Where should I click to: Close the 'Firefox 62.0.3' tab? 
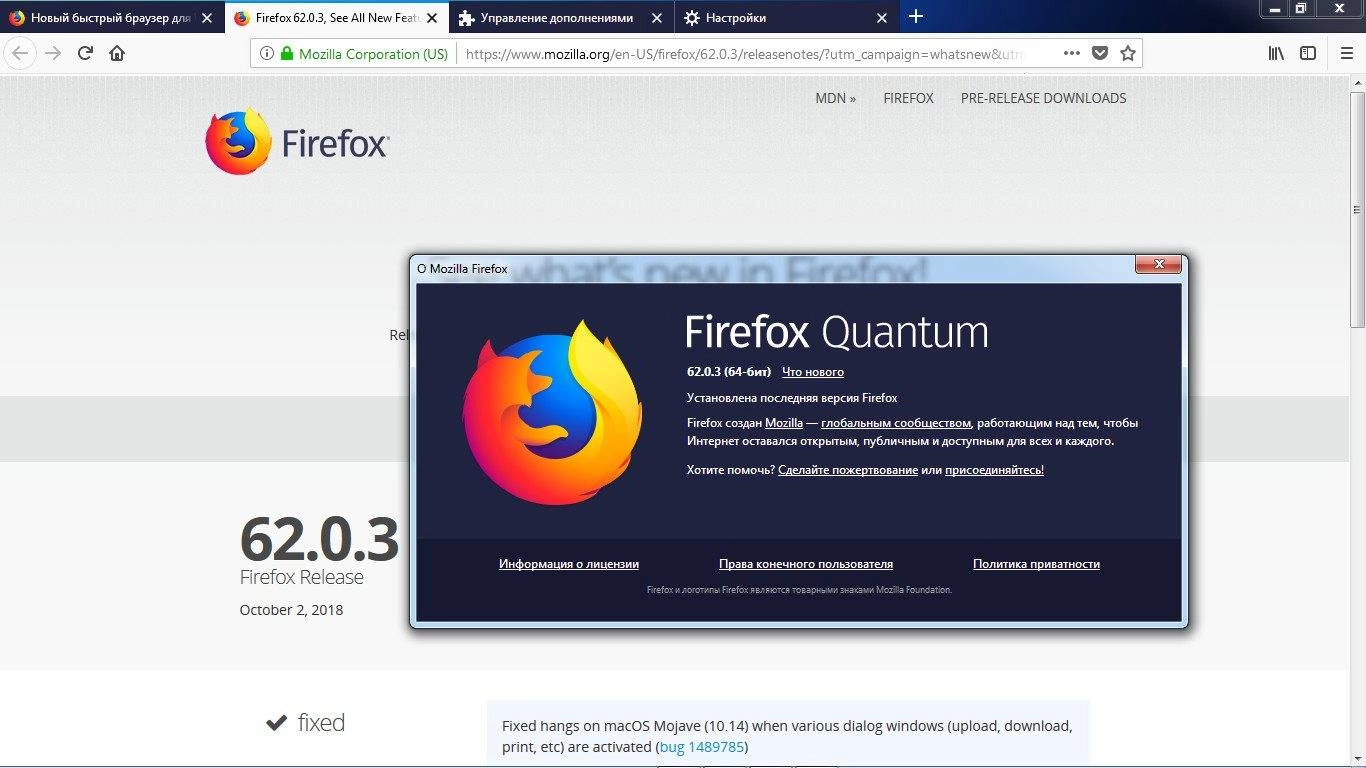point(432,18)
